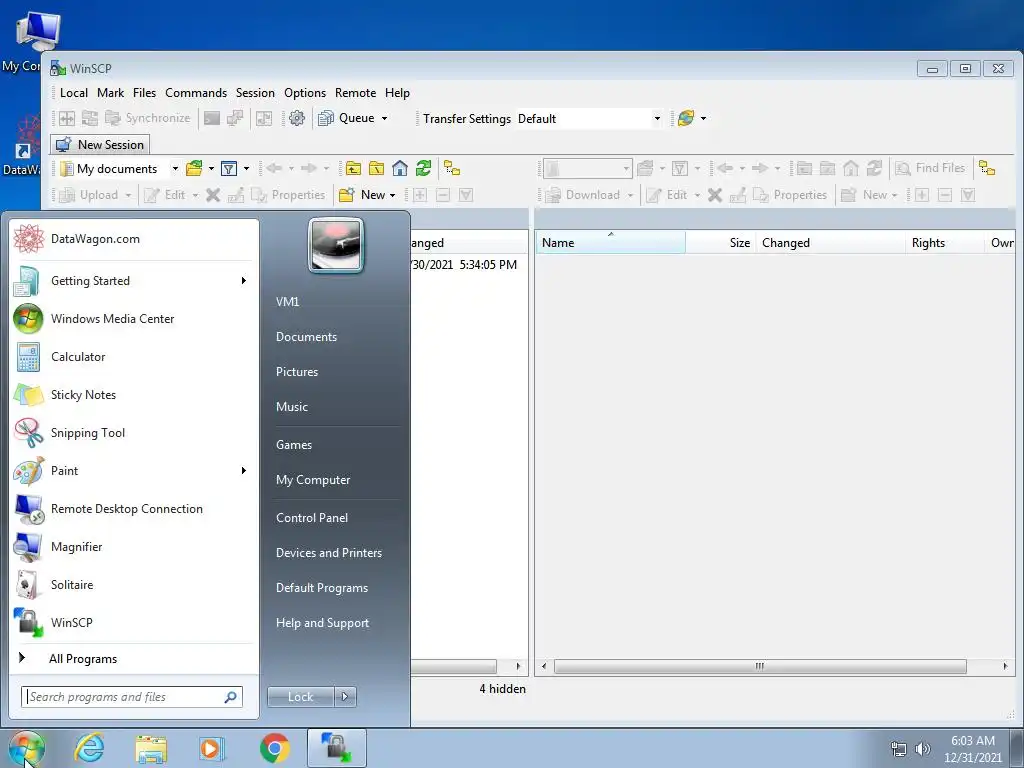Click the Search programs and files field
This screenshot has width=1024, height=768.
point(132,697)
